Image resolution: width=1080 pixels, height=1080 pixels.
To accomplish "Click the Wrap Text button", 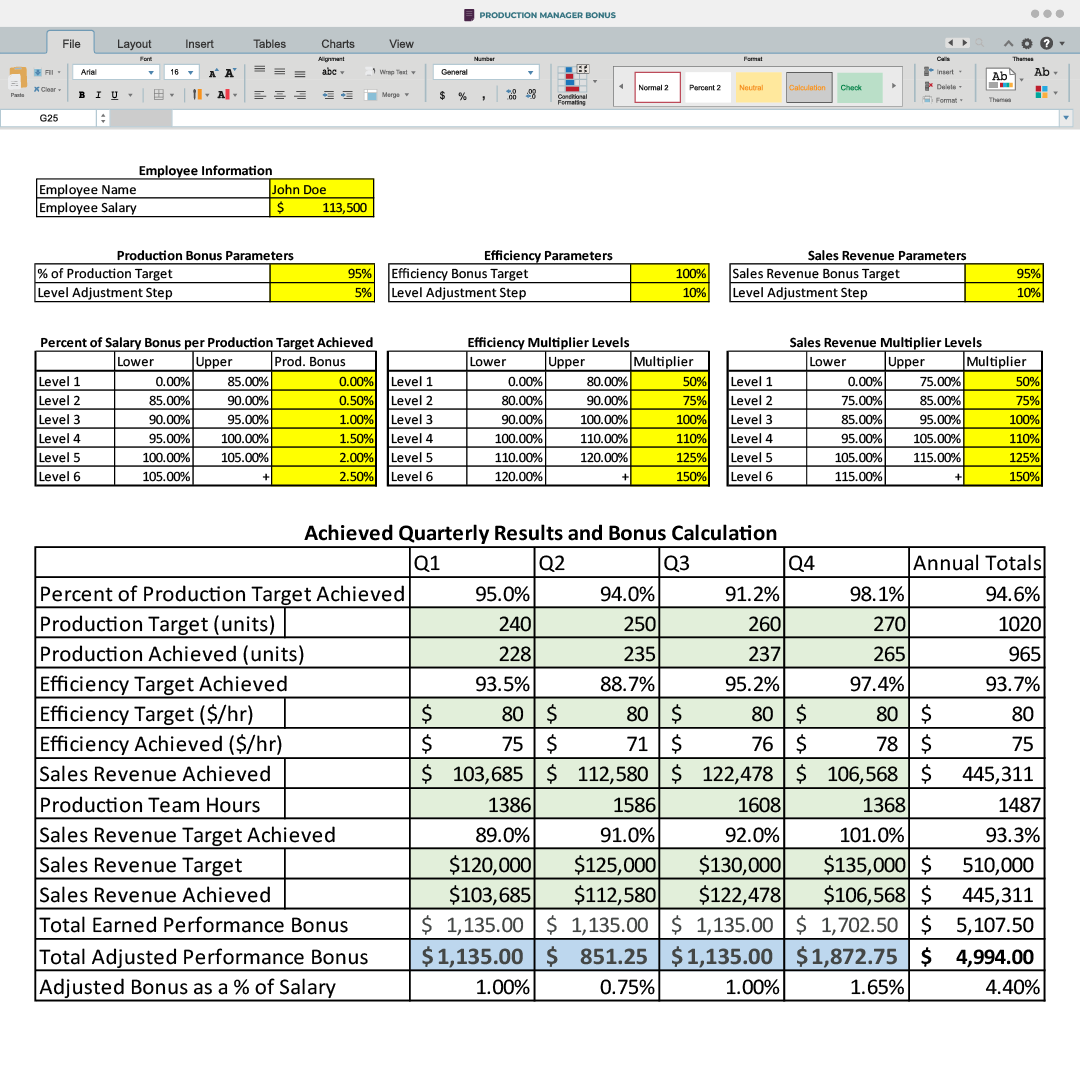I will tap(388, 72).
